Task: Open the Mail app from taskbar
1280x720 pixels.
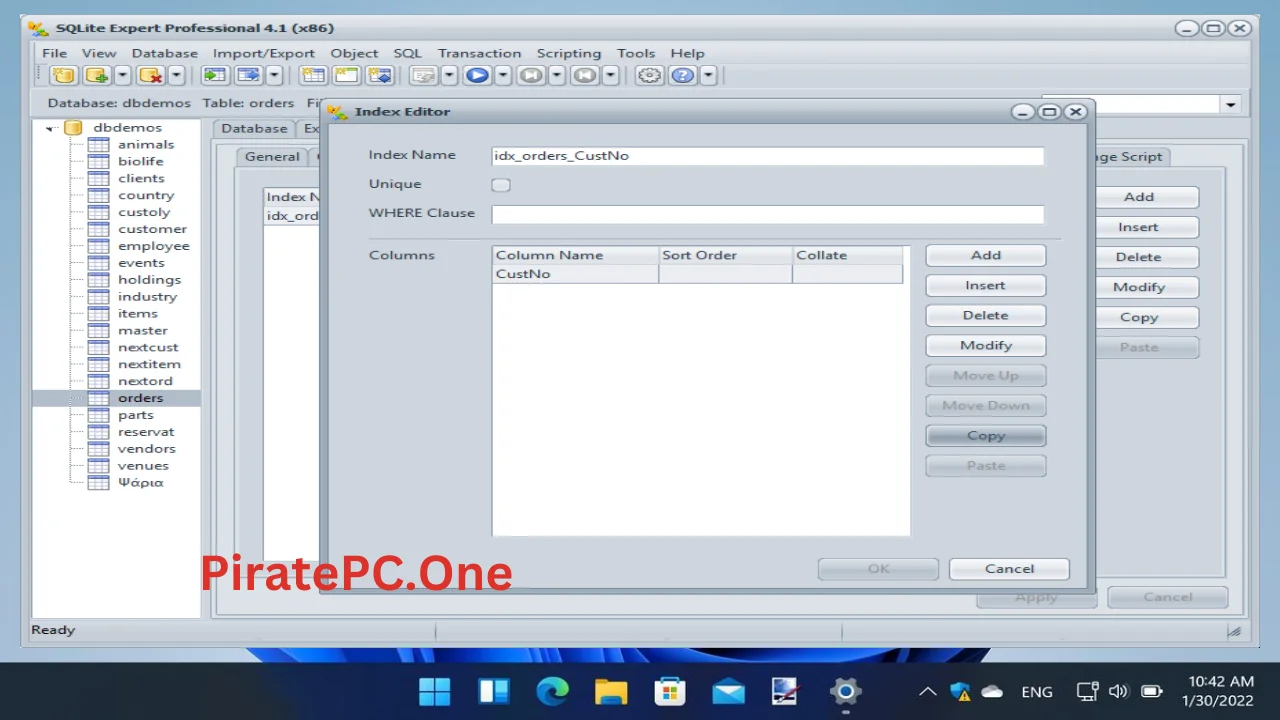Action: point(728,691)
